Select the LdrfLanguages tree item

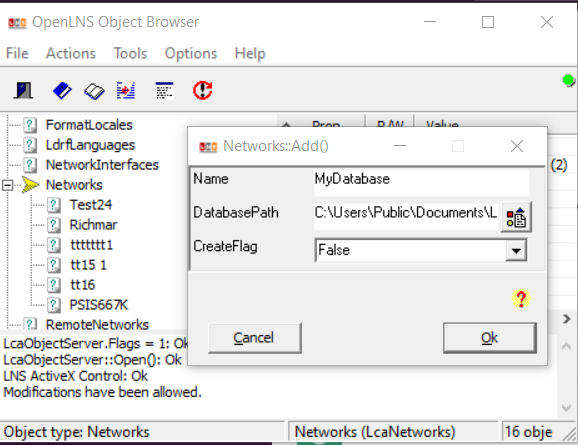90,145
